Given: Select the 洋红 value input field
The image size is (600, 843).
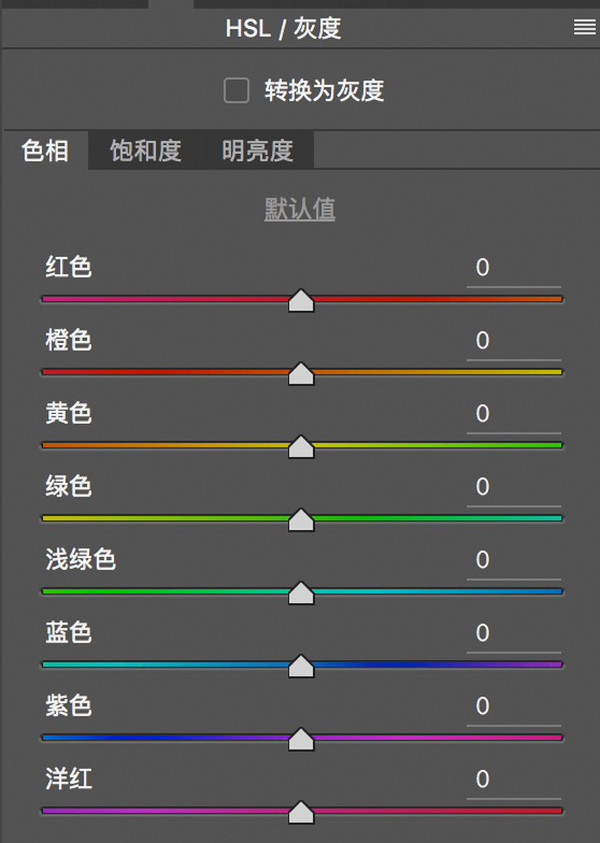Looking at the screenshot, I should click(x=513, y=778).
